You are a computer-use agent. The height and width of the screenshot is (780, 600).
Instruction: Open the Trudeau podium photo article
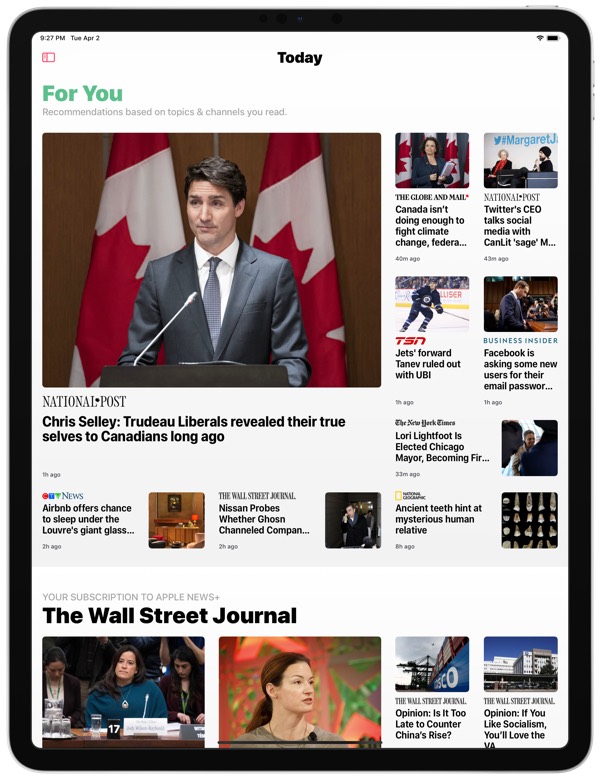click(x=211, y=260)
